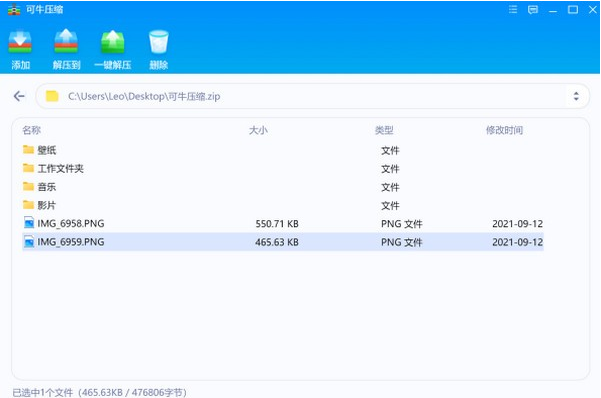Click the IMG_6959.PNG file icon

click(29, 242)
